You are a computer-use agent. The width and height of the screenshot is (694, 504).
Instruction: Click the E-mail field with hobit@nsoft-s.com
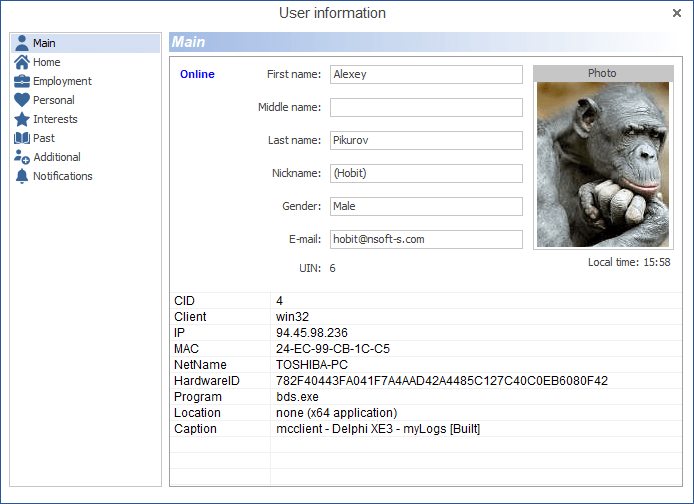point(426,240)
